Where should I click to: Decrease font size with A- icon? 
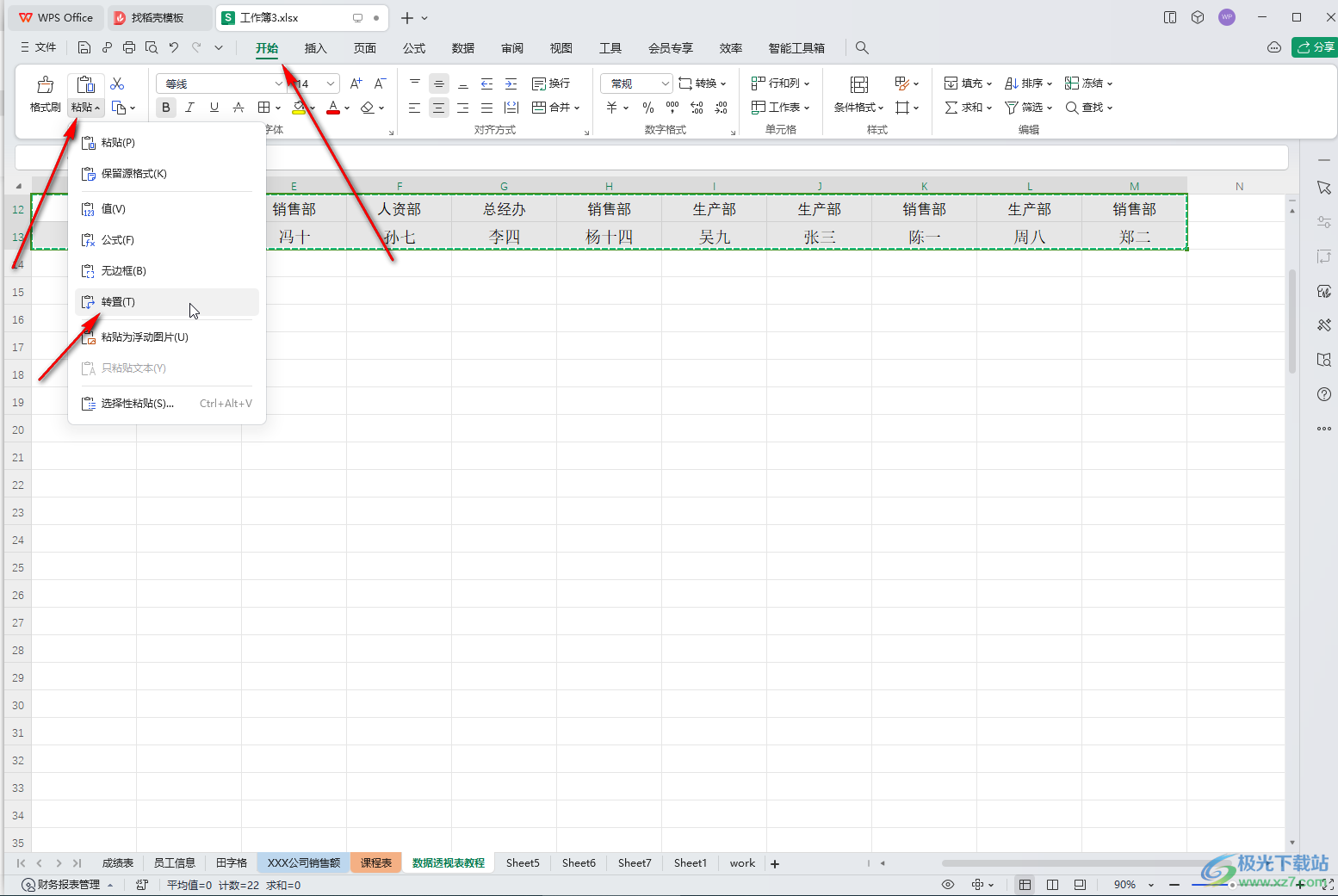[380, 83]
